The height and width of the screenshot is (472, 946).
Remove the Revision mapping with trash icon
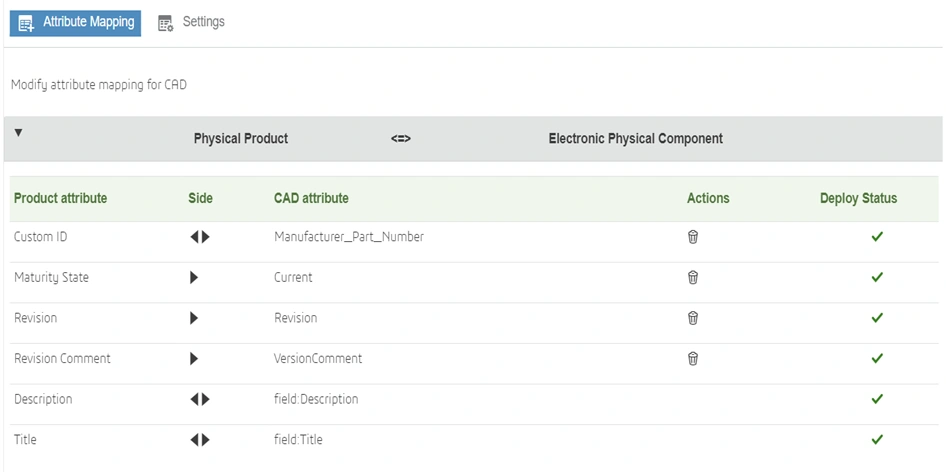[692, 318]
